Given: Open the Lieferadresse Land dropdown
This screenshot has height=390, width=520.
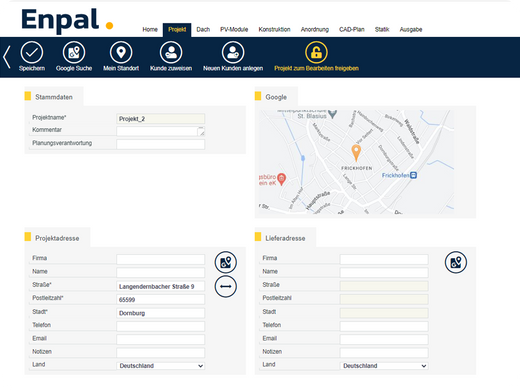Looking at the screenshot, I should [384, 366].
